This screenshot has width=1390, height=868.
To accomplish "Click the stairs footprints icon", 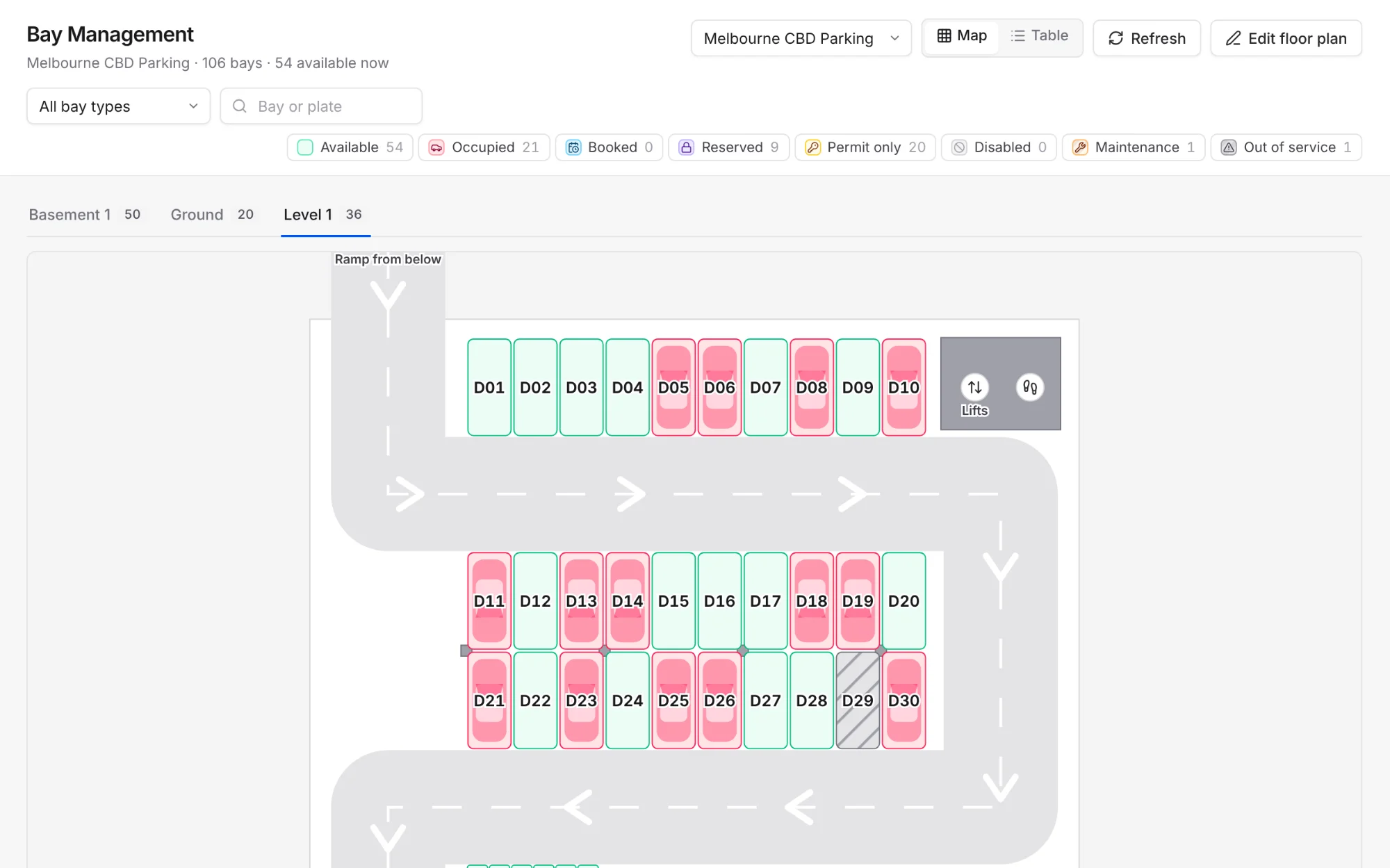I will tap(1030, 387).
